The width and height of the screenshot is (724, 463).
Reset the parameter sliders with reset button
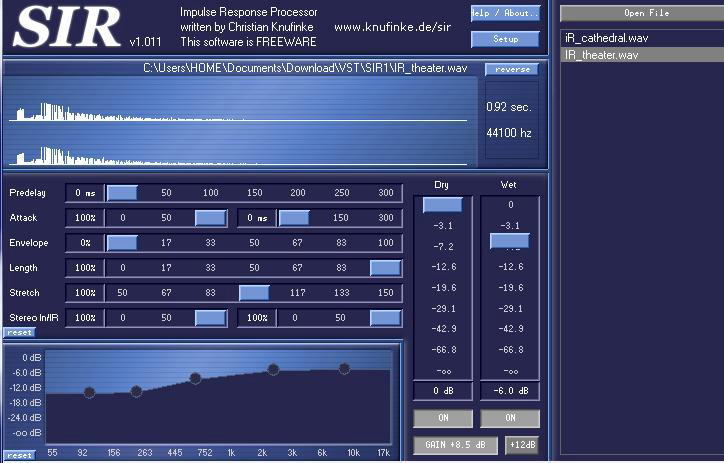(x=19, y=332)
